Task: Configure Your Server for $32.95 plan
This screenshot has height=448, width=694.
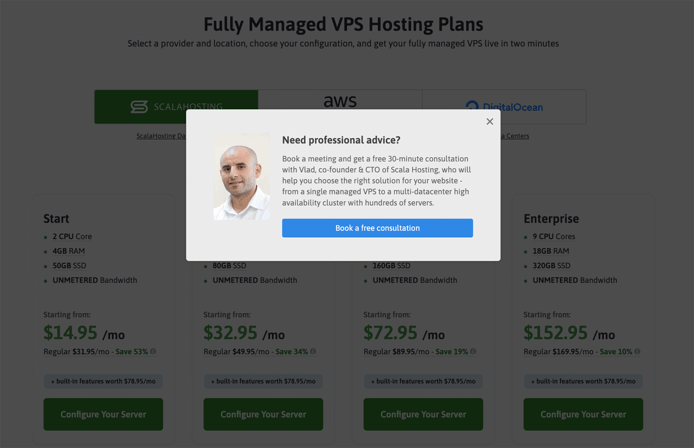Action: [x=263, y=414]
